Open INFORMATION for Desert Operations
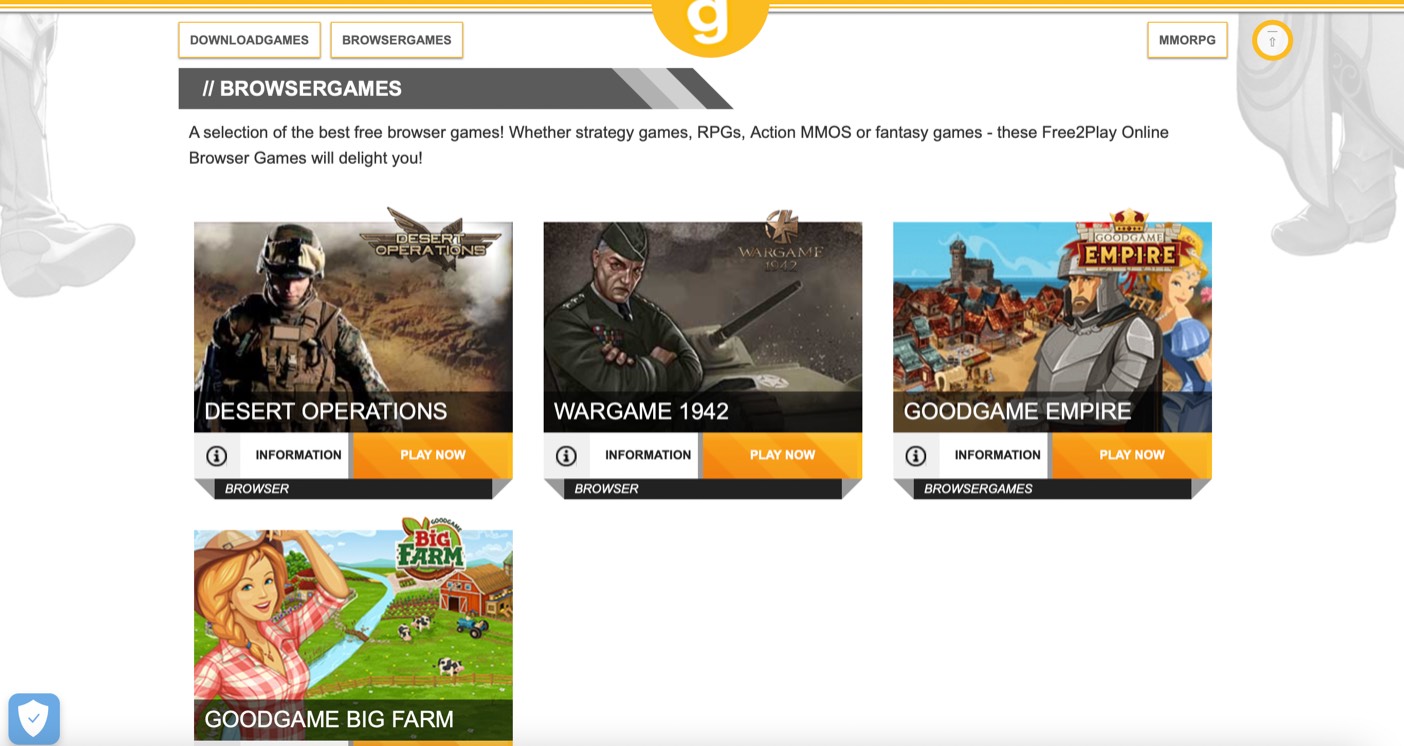The width and height of the screenshot is (1404, 746). tap(298, 455)
